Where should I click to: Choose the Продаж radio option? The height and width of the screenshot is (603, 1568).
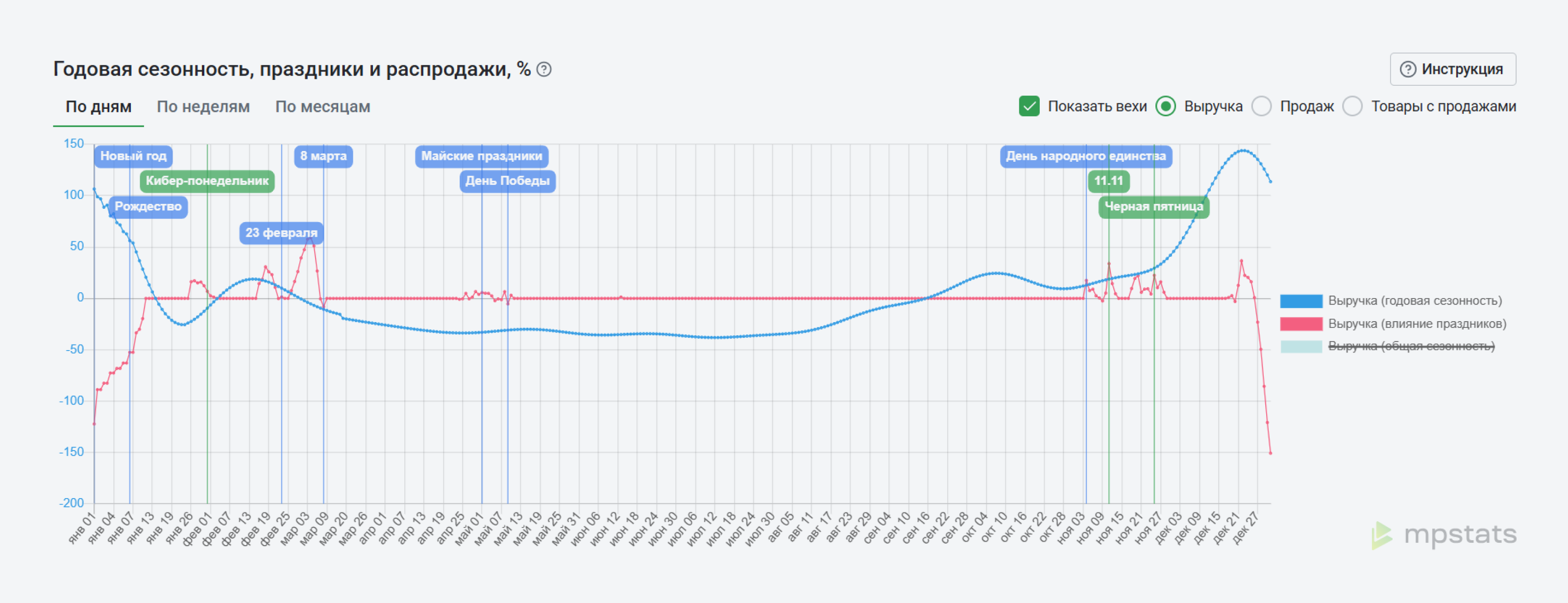(1261, 106)
